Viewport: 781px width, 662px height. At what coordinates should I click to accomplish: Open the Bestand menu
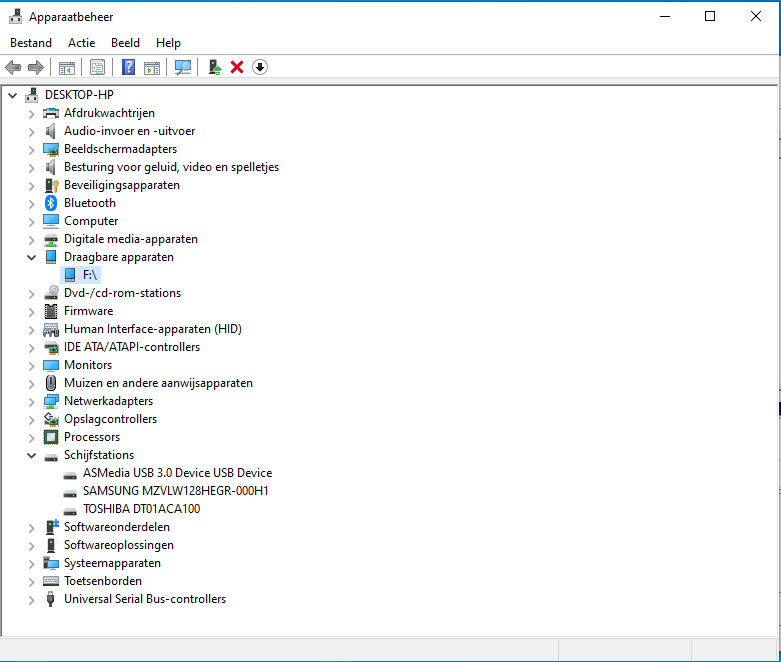pyautogui.click(x=31, y=43)
